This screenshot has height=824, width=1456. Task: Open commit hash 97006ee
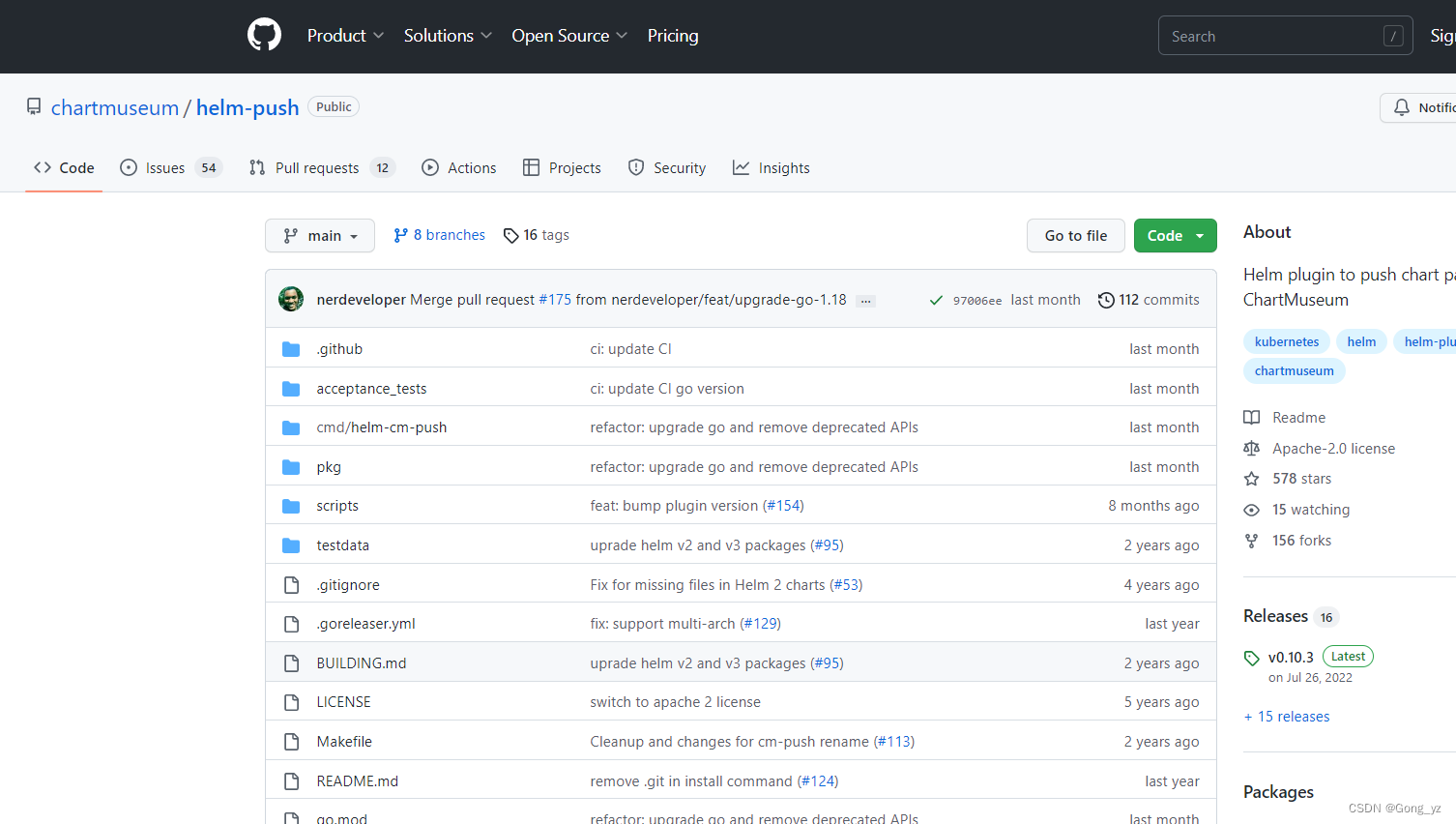pos(977,301)
